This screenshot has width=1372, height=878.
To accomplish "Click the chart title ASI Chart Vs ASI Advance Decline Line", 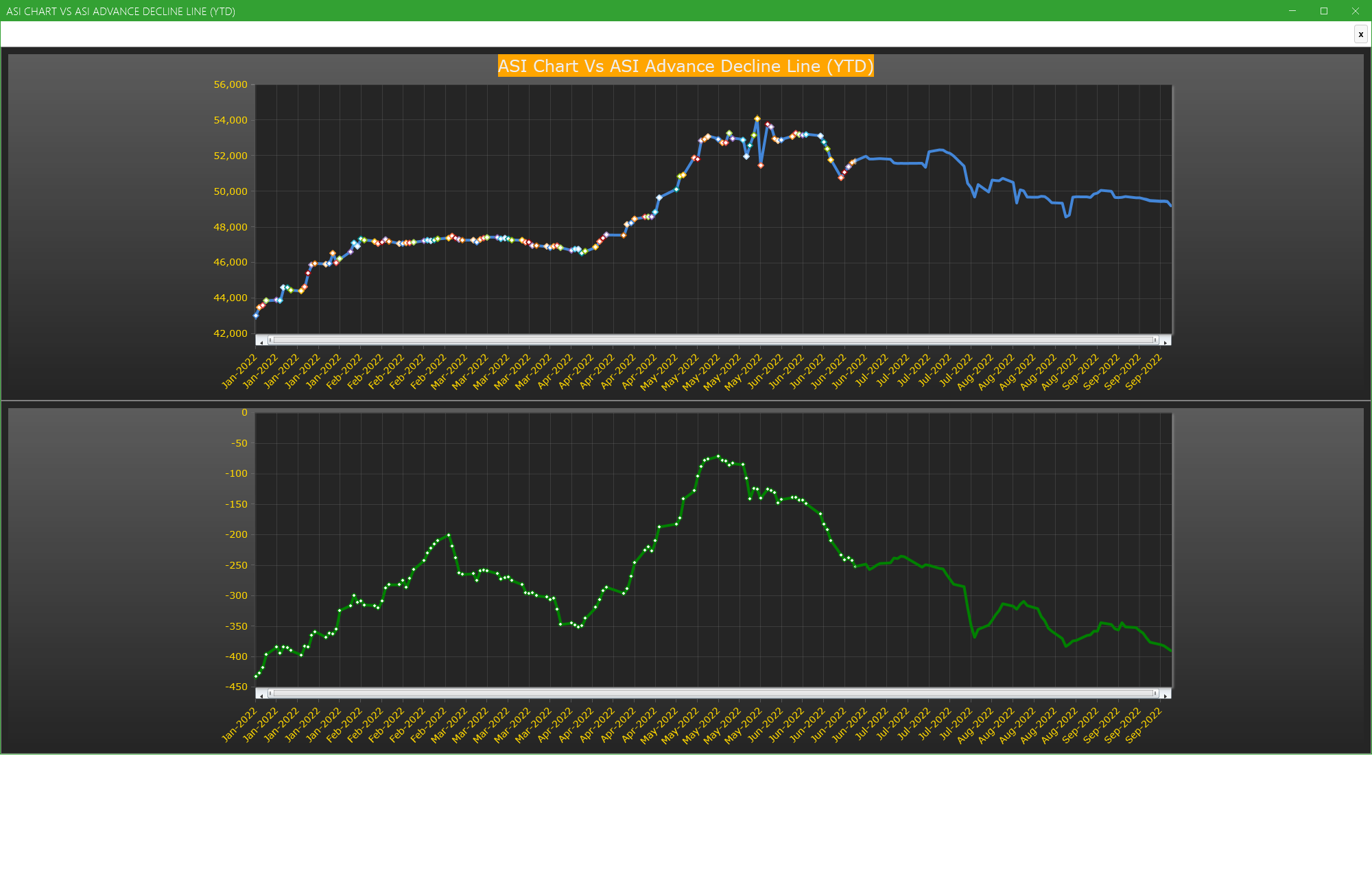I will click(685, 66).
